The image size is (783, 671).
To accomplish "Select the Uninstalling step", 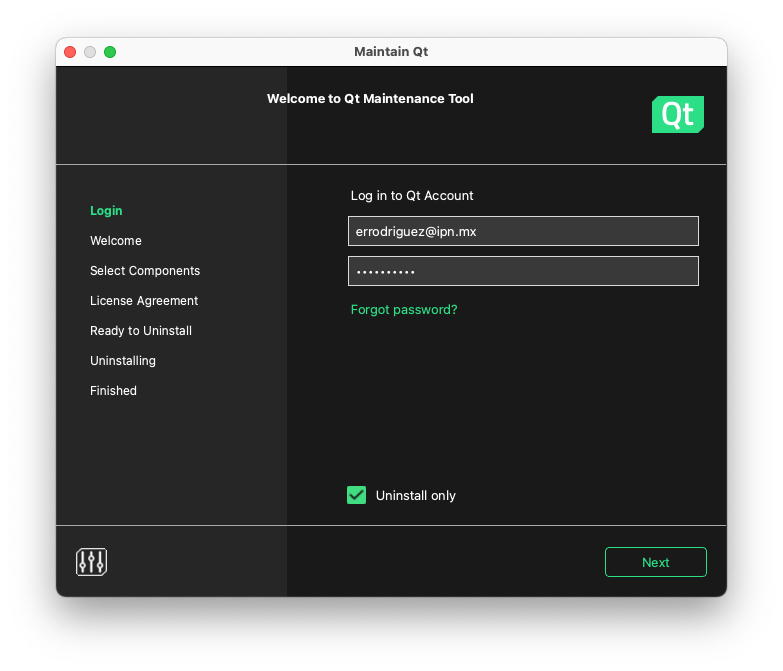I will (x=123, y=361).
